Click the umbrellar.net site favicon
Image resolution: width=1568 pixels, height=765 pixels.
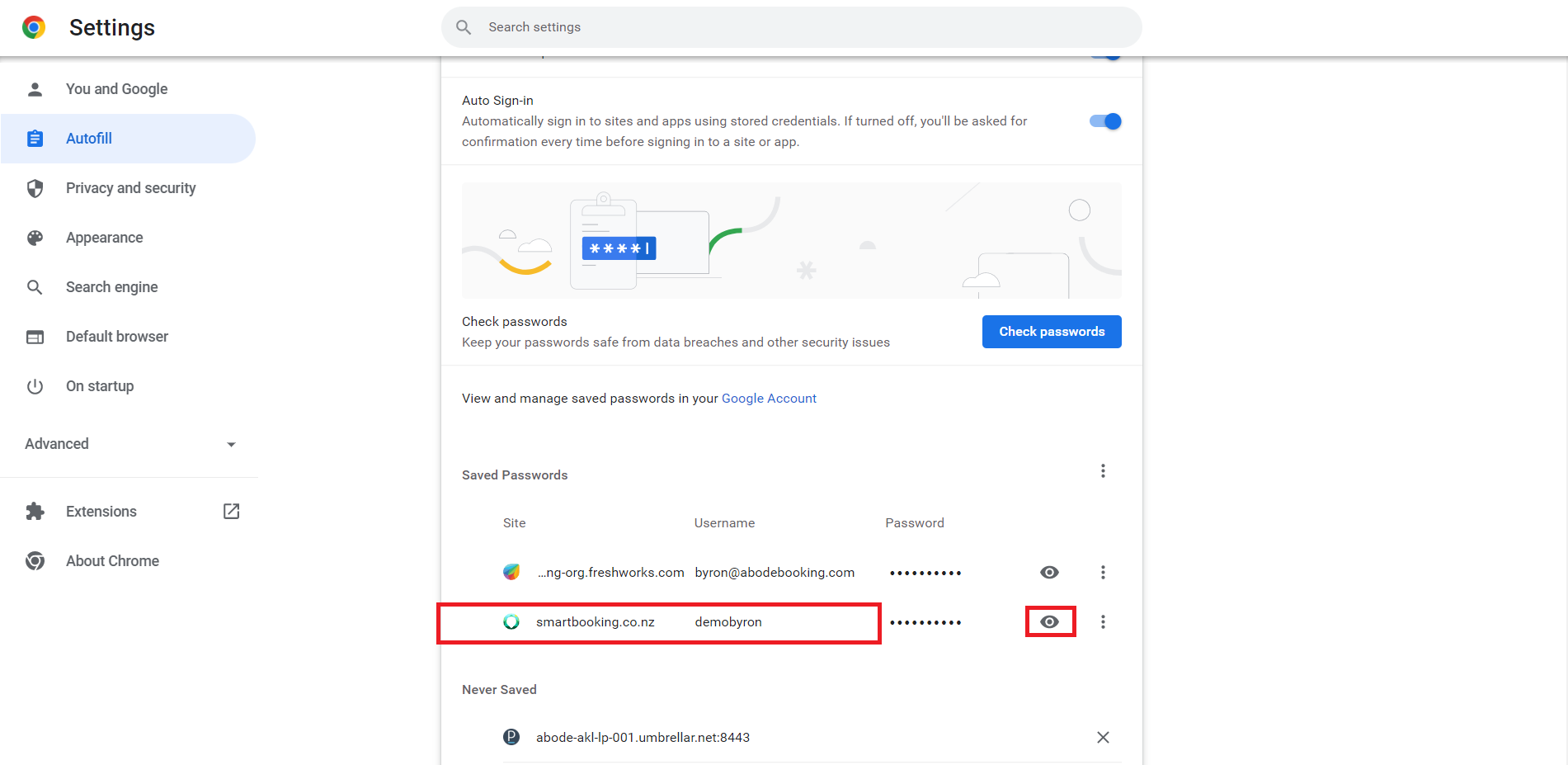click(511, 738)
